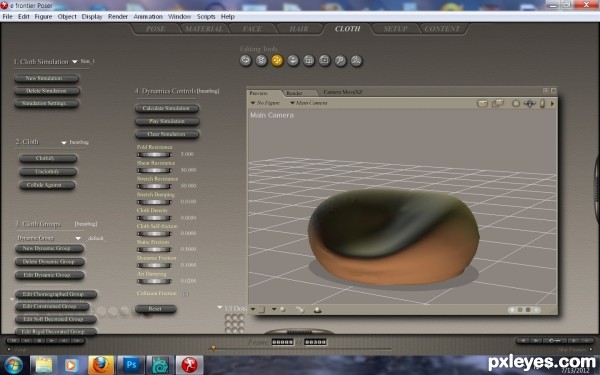Click the double box icon in preview toolbar
Screen dimensions: 600x375
[x=497, y=103]
